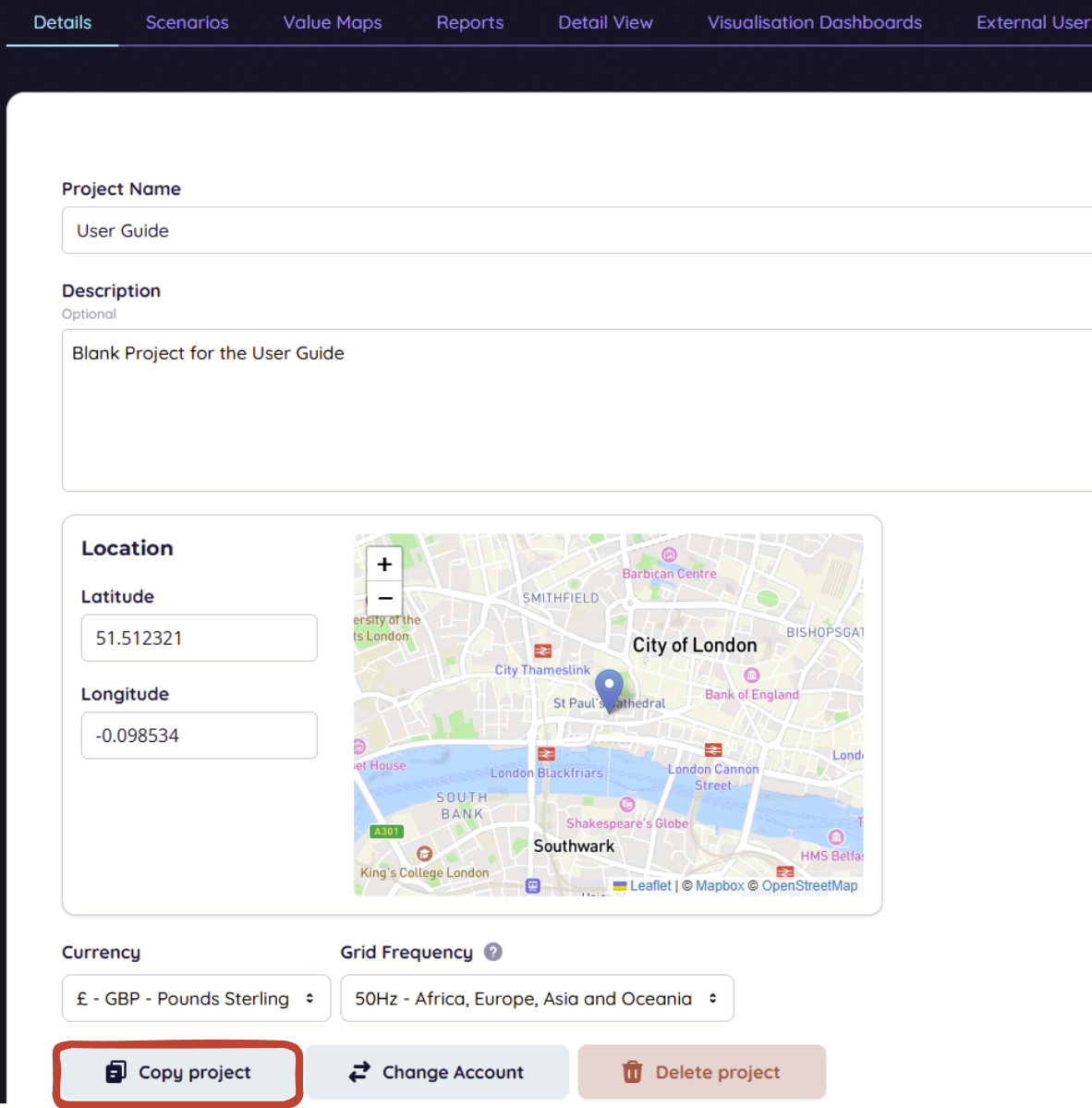Viewport: 1092px width, 1108px height.
Task: Open the Value Maps tab
Action: click(x=332, y=22)
